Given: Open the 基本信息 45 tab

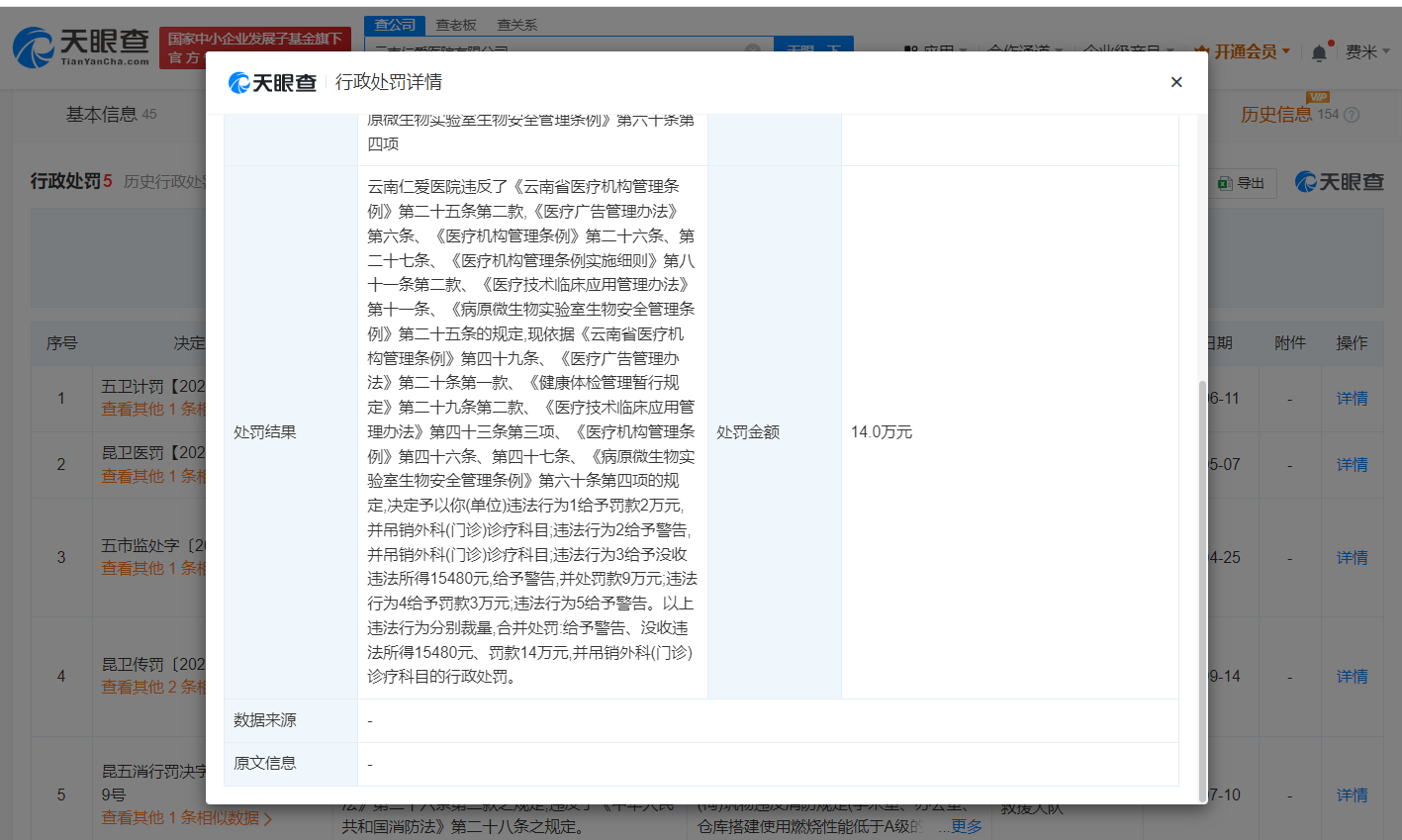Looking at the screenshot, I should click(x=111, y=115).
